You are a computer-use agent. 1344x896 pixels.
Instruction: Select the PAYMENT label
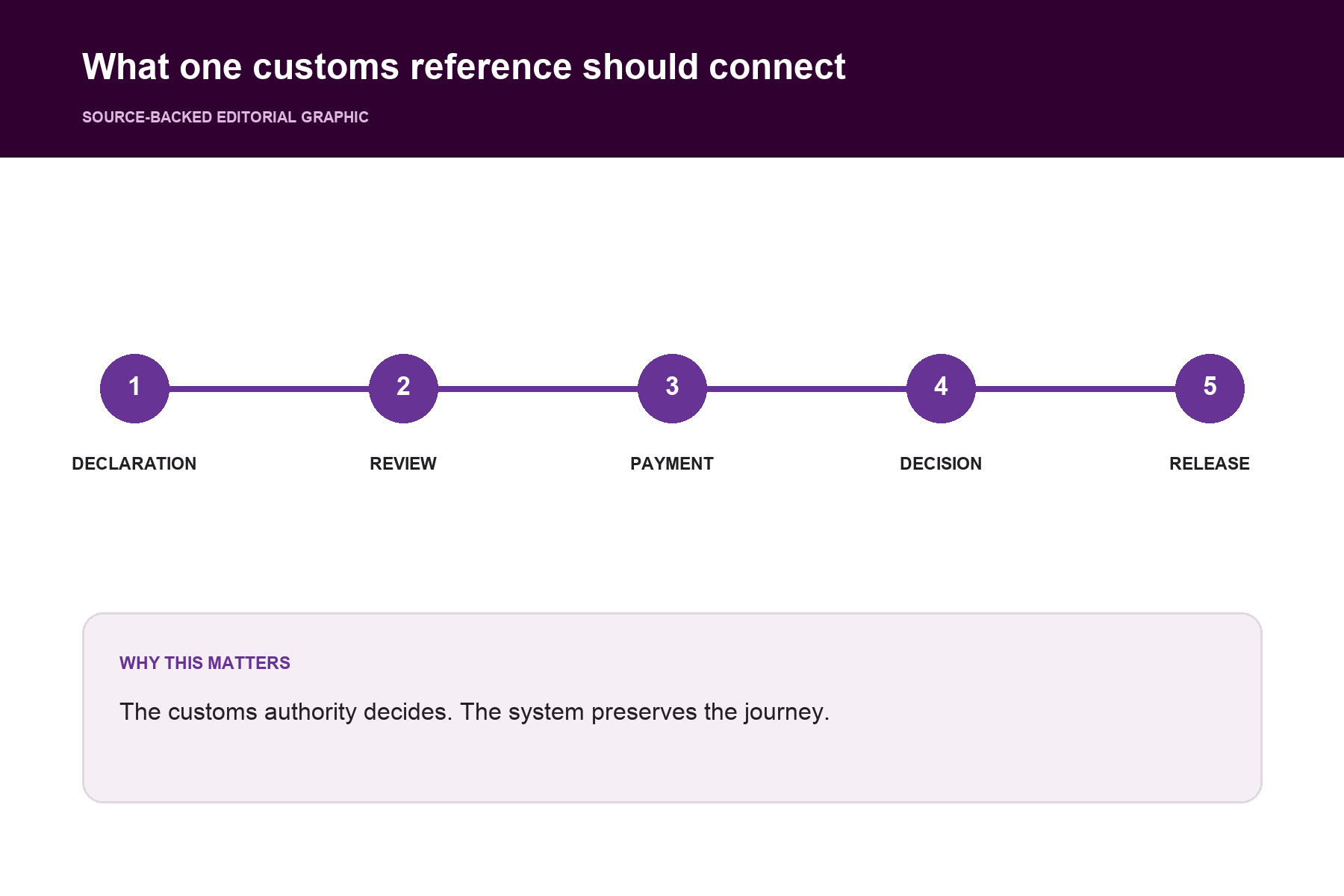(x=672, y=464)
